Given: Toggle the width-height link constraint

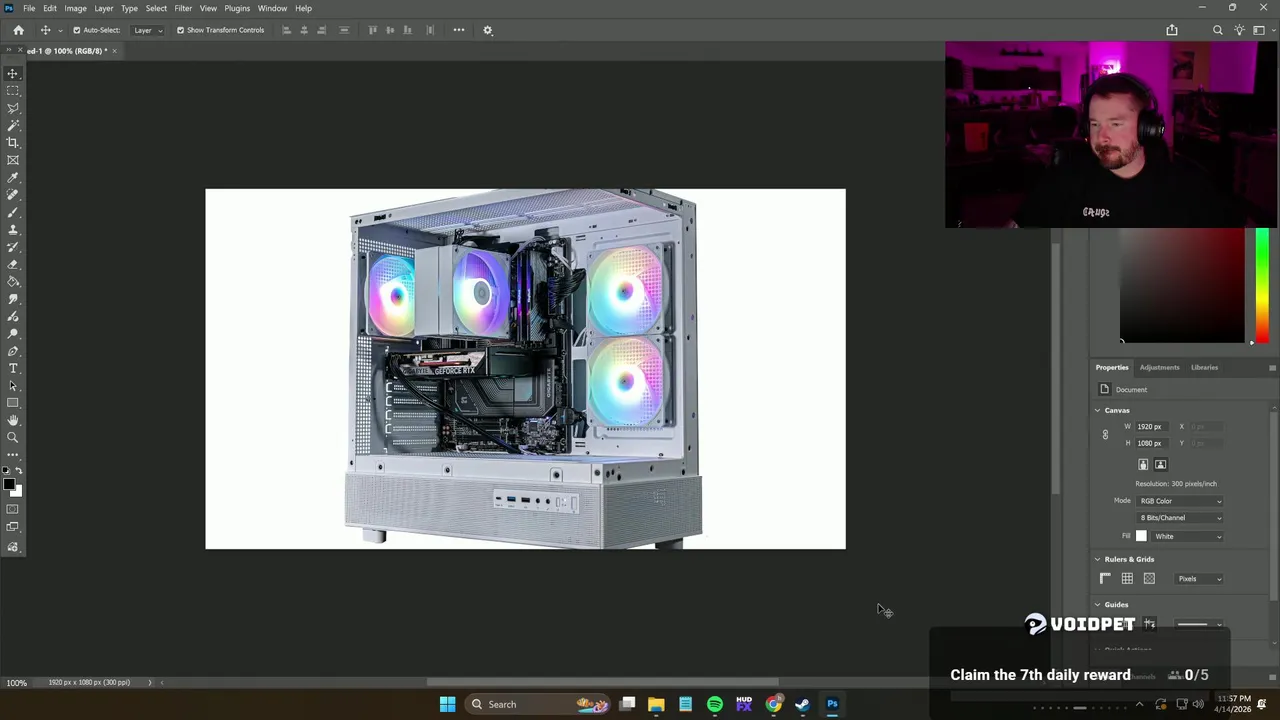Looking at the screenshot, I should 1105,435.
